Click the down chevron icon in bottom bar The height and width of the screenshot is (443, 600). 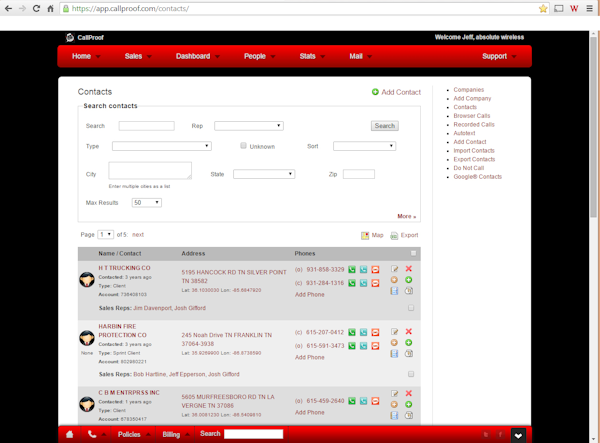point(518,436)
